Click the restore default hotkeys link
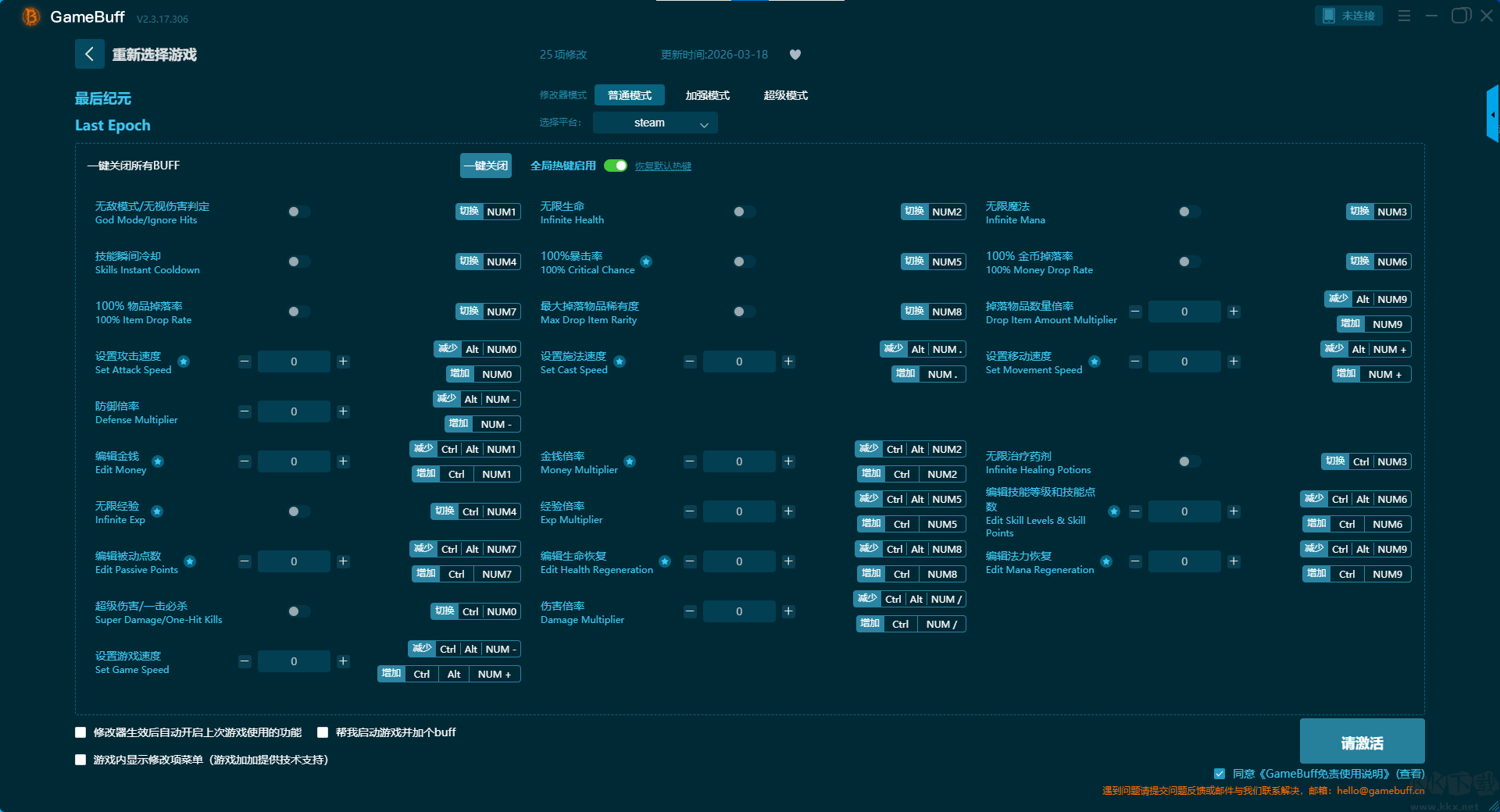The height and width of the screenshot is (812, 1500). (662, 166)
